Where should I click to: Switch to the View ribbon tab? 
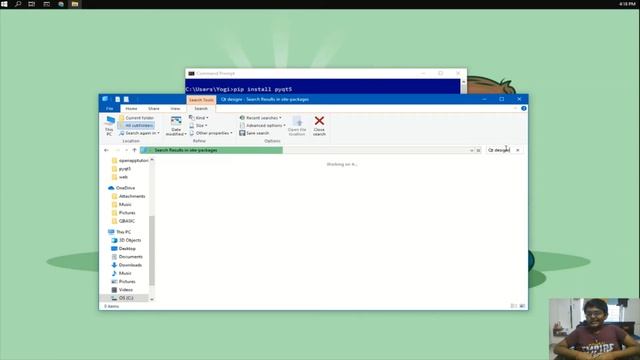coord(175,109)
